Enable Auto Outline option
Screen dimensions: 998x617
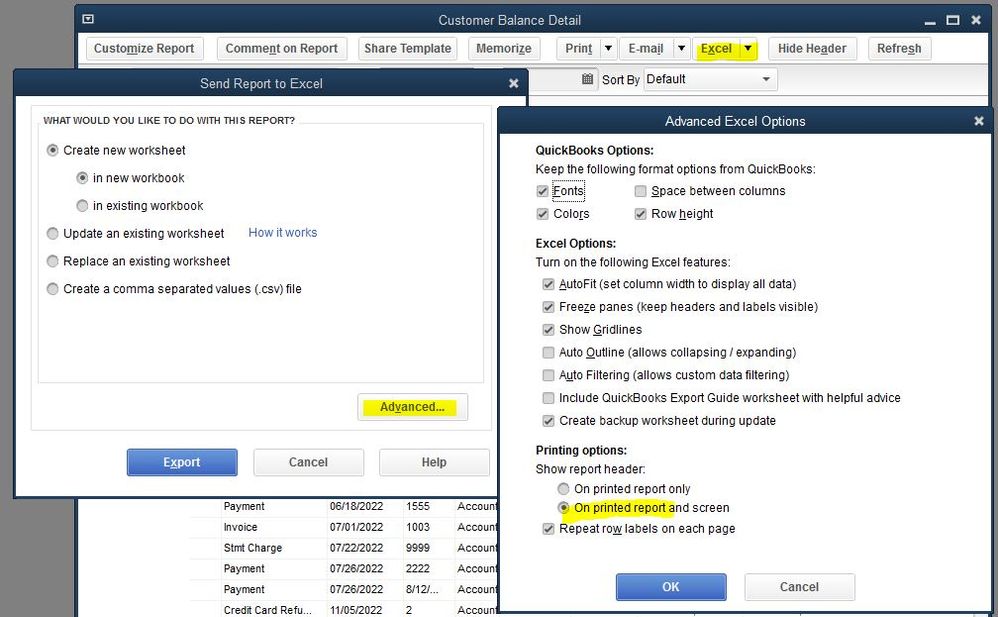coord(548,352)
